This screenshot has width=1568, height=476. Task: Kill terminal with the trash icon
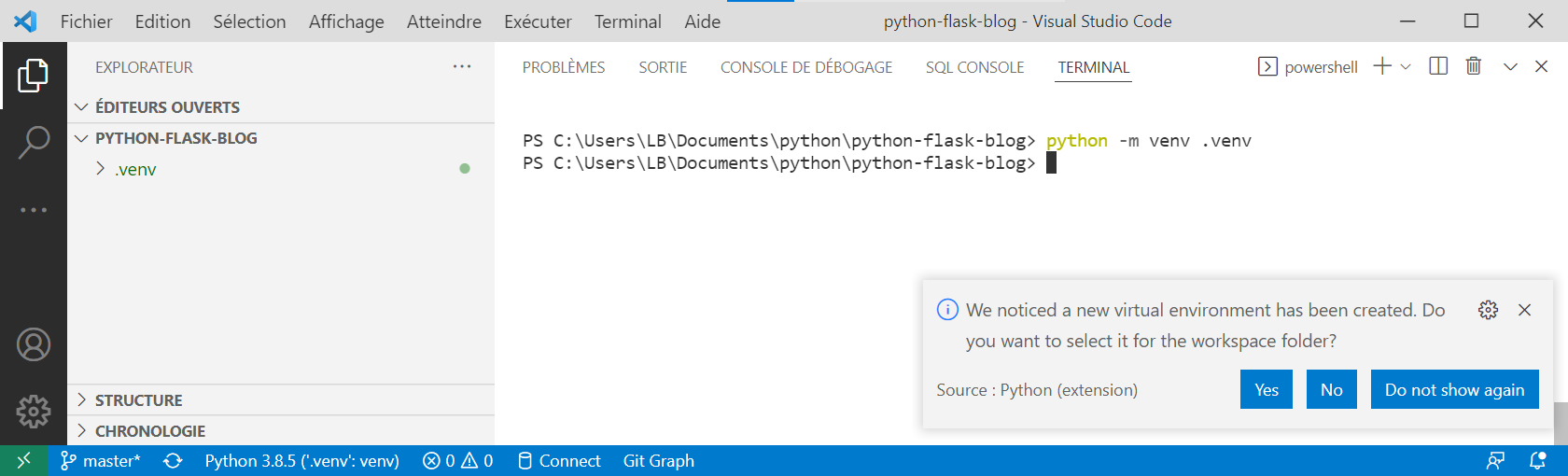coord(1474,66)
